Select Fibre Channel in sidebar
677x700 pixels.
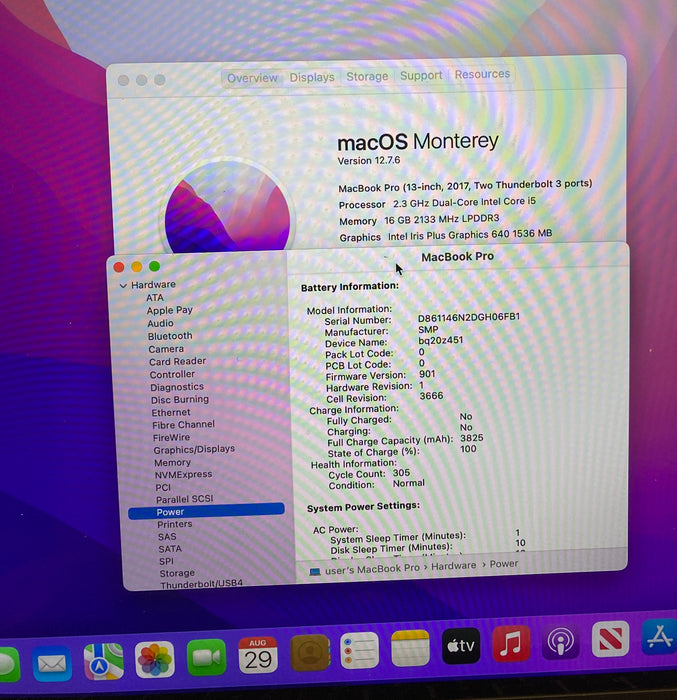point(184,425)
